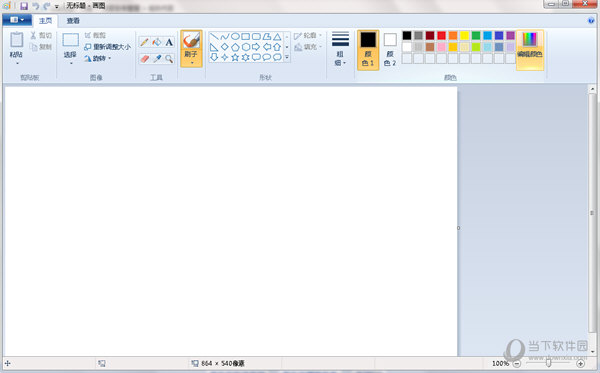Choose the Six-point star shape

[x=246, y=57]
